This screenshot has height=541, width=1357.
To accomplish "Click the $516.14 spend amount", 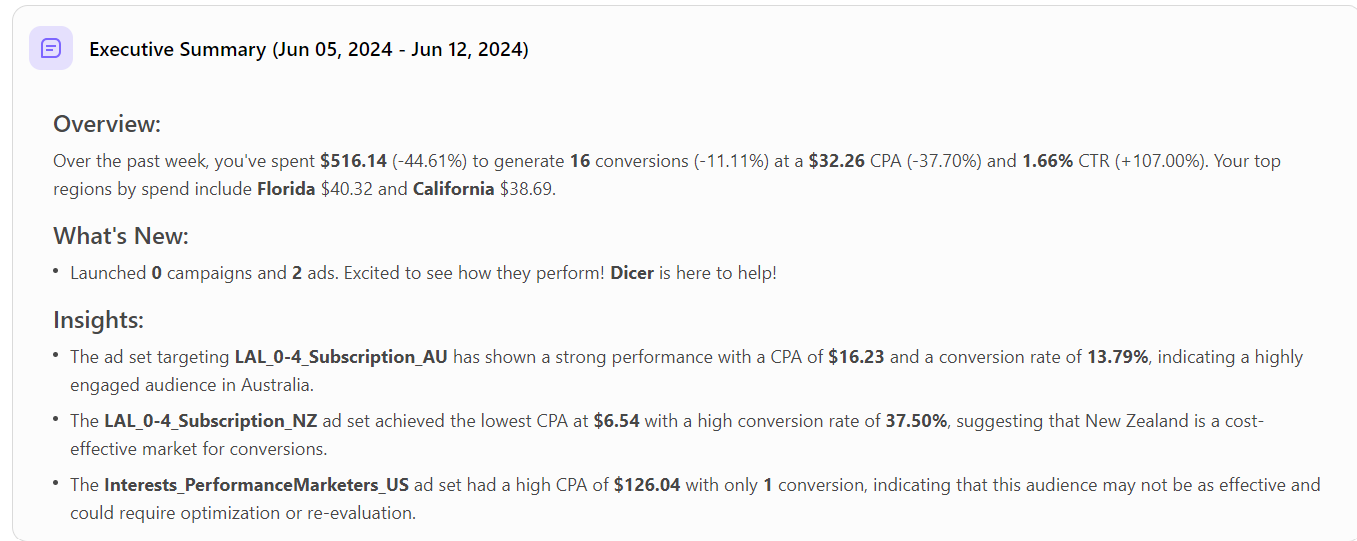I will click(354, 161).
